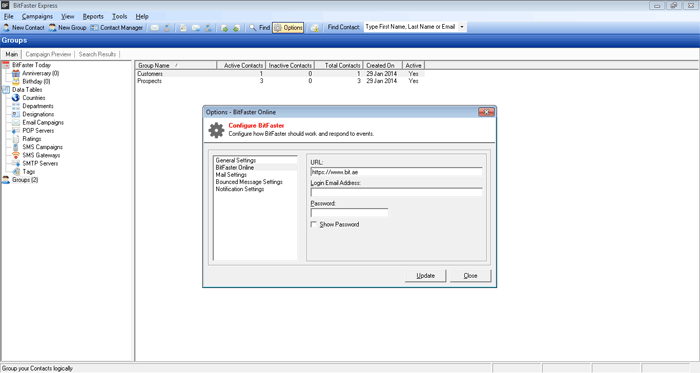Click the SMS Campaigns icon in the tree
Image resolution: width=700 pixels, height=373 pixels.
[16, 147]
